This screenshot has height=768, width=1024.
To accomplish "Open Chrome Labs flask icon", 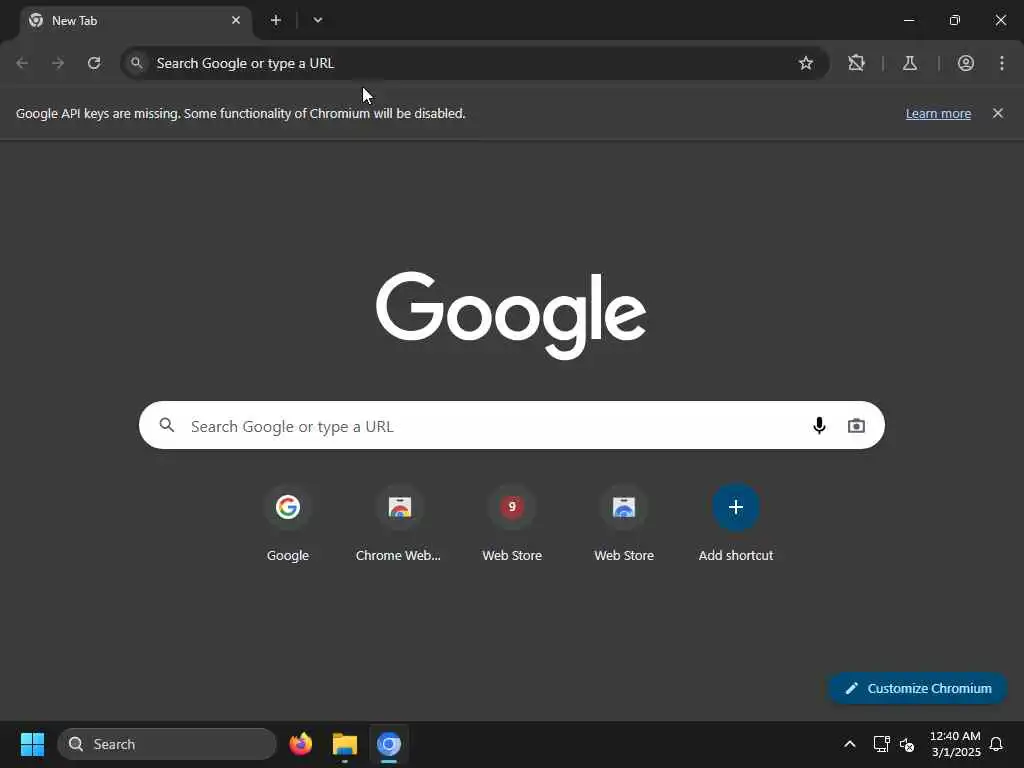I will [910, 63].
